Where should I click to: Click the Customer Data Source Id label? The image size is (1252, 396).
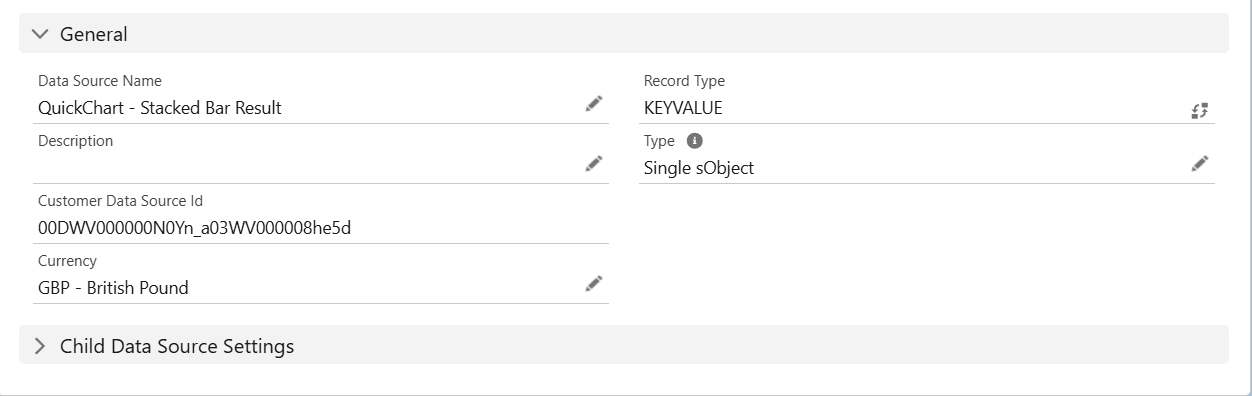click(121, 201)
